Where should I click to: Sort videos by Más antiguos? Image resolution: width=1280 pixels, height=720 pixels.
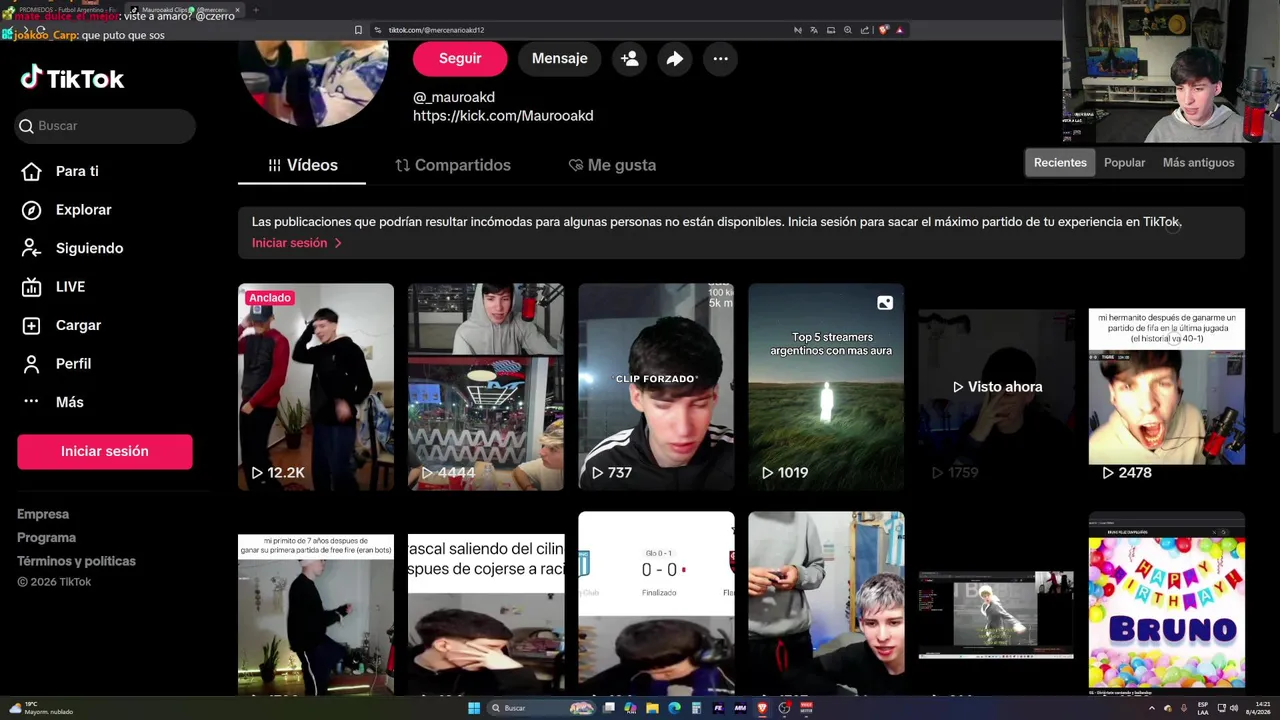[x=1198, y=163]
